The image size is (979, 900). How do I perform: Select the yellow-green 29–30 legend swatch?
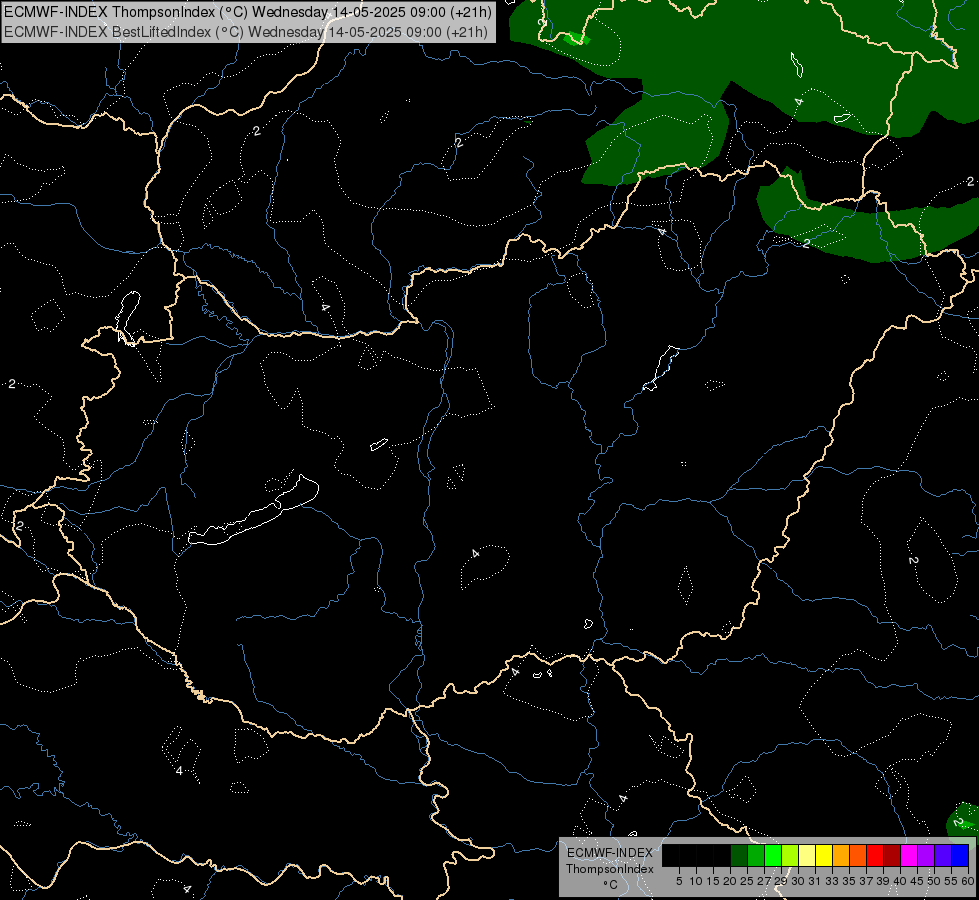pyautogui.click(x=790, y=855)
